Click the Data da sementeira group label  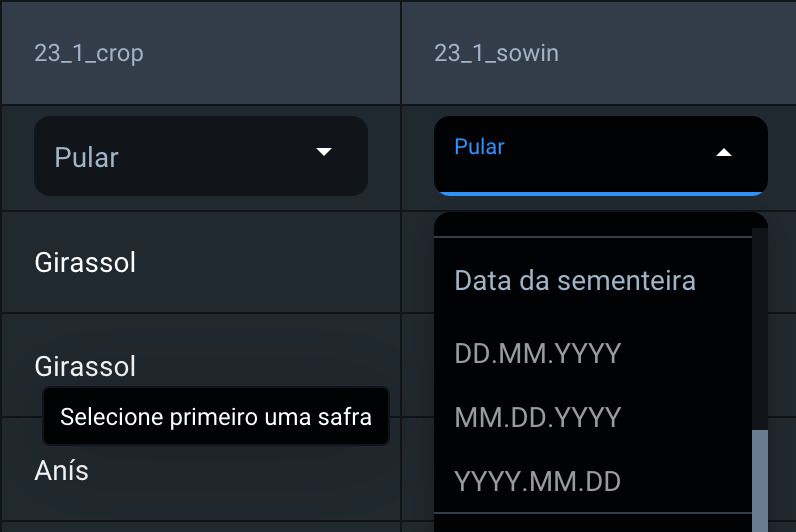click(x=575, y=281)
